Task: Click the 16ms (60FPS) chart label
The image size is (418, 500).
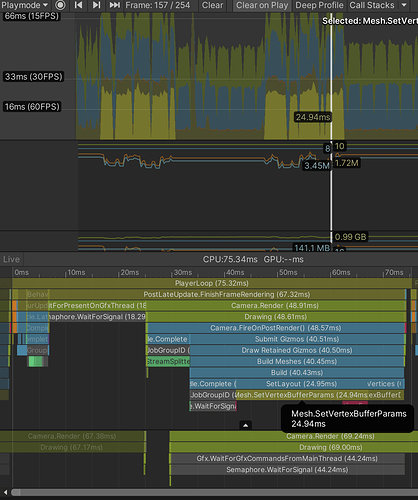Action: pos(32,107)
